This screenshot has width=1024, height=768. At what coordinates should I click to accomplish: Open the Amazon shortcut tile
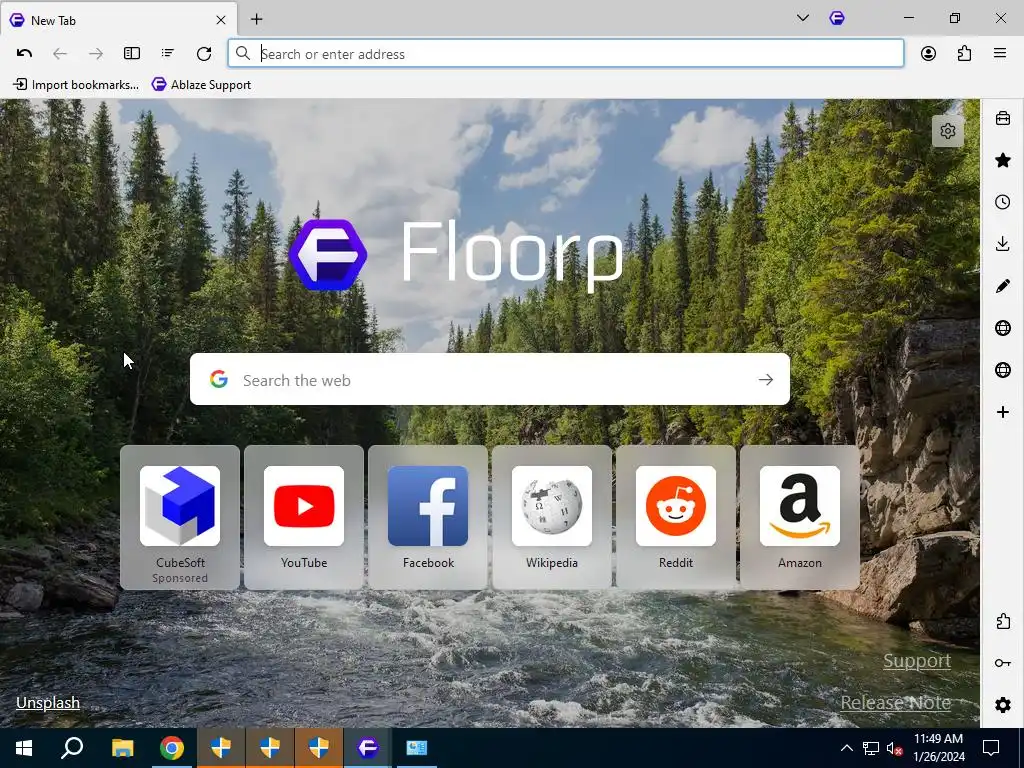click(800, 517)
